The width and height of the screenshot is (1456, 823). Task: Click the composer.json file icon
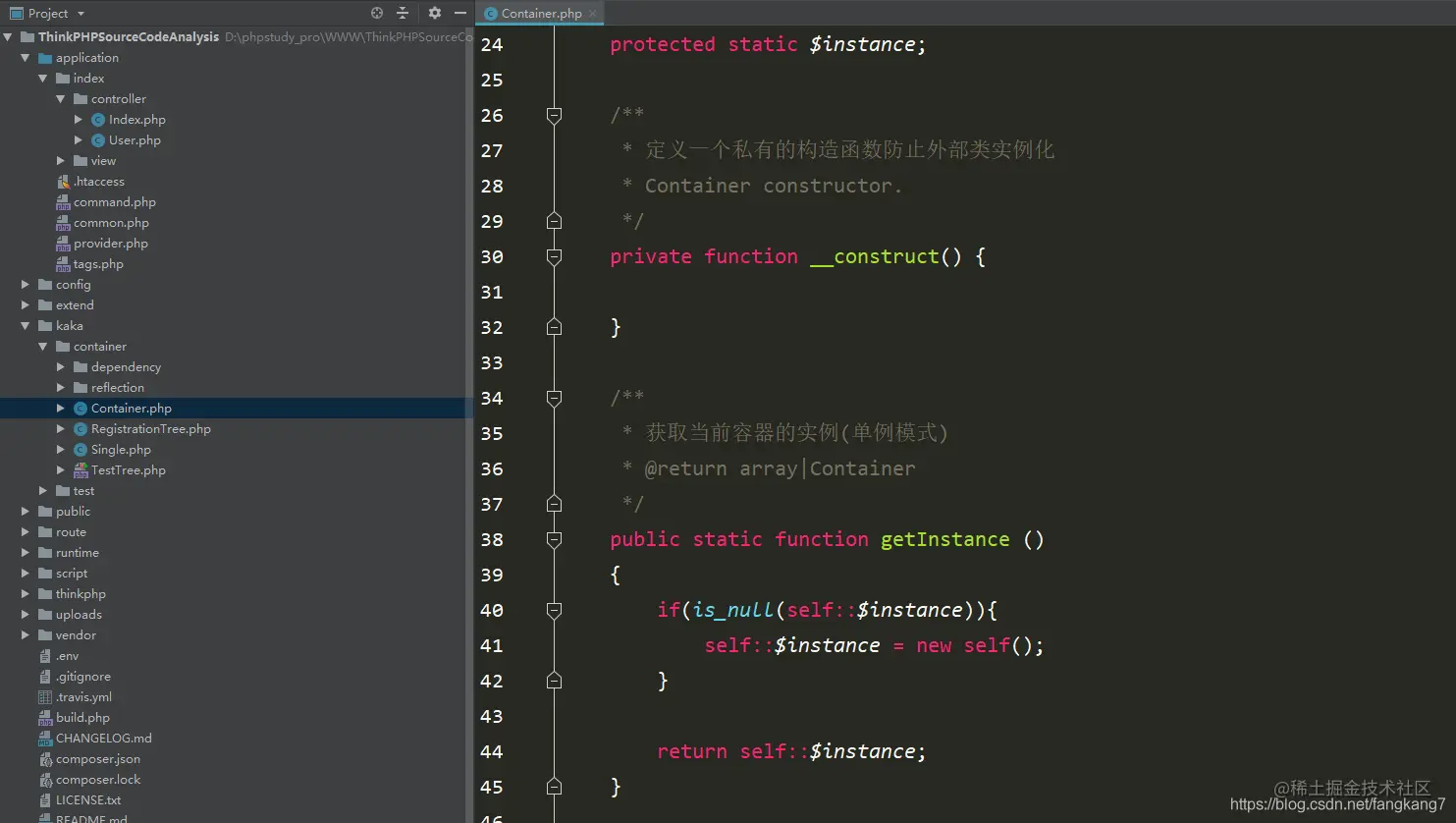click(44, 758)
